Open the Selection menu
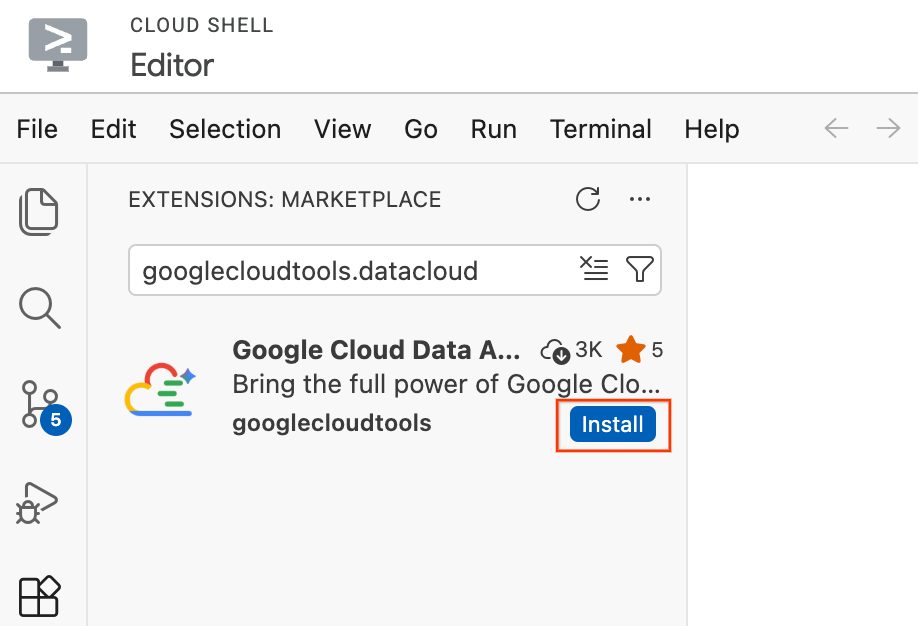Screen dimensions: 918x626 pyautogui.click(x=225, y=129)
